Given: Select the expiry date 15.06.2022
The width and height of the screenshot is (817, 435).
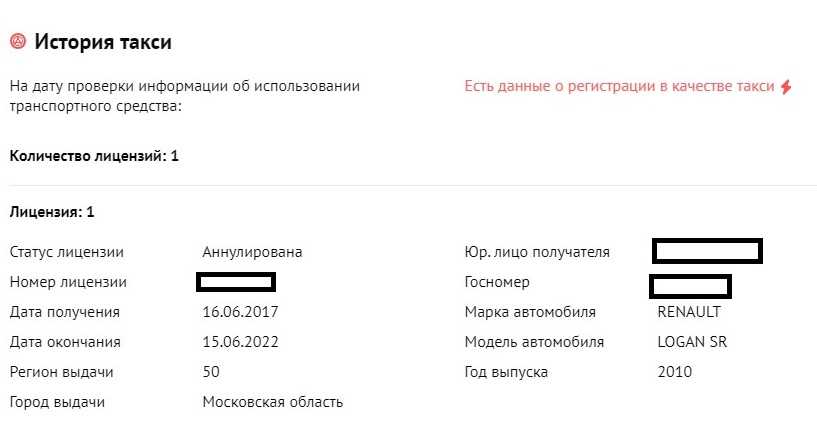Looking at the screenshot, I should 240,342.
